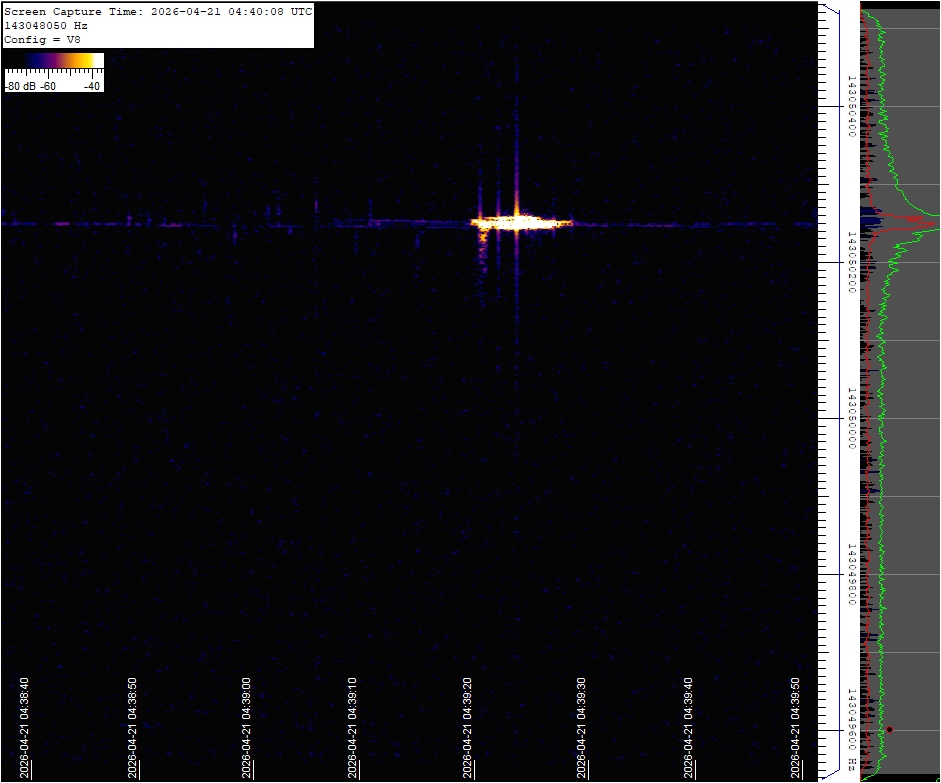941x783 pixels.
Task: Click the -40 label on dB legend
Action: (x=91, y=86)
